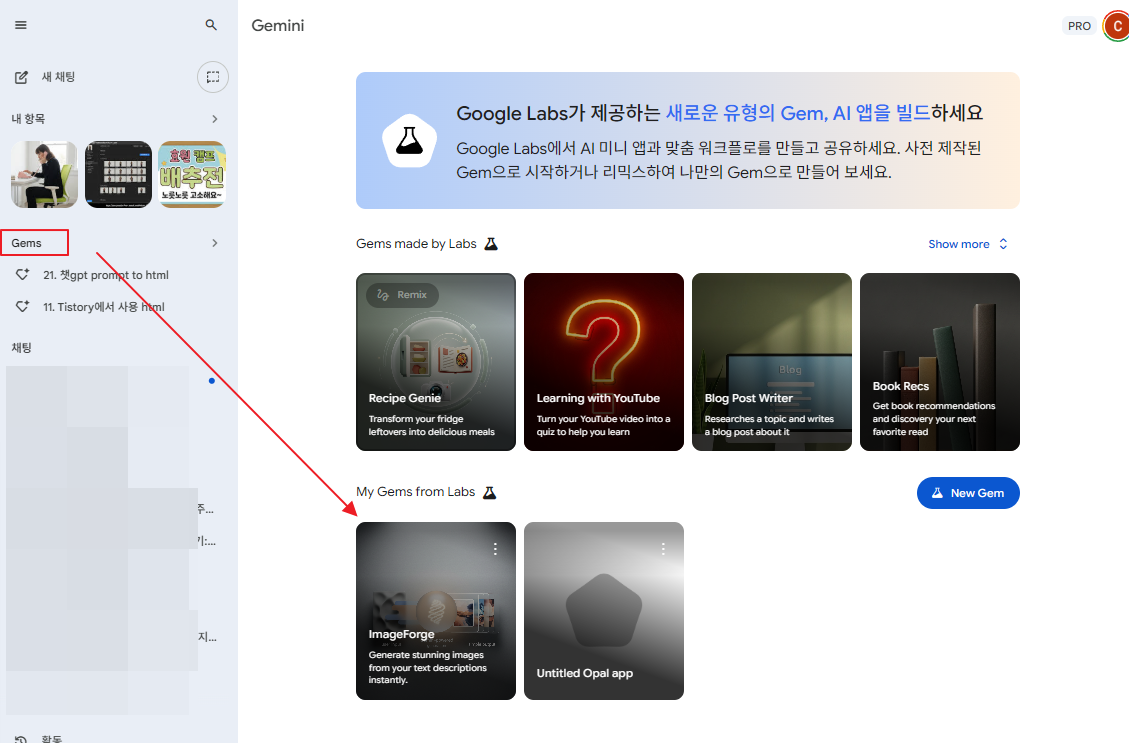
Task: Open the Untitled Opal app card
Action: 603,611
